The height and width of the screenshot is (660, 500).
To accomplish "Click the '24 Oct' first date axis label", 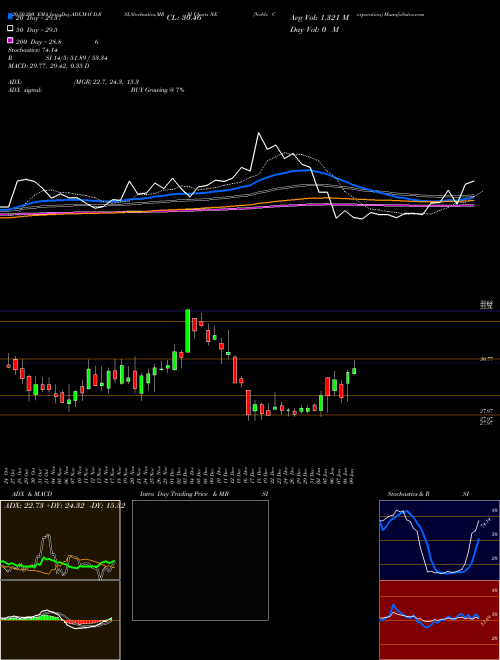I will (8, 476).
